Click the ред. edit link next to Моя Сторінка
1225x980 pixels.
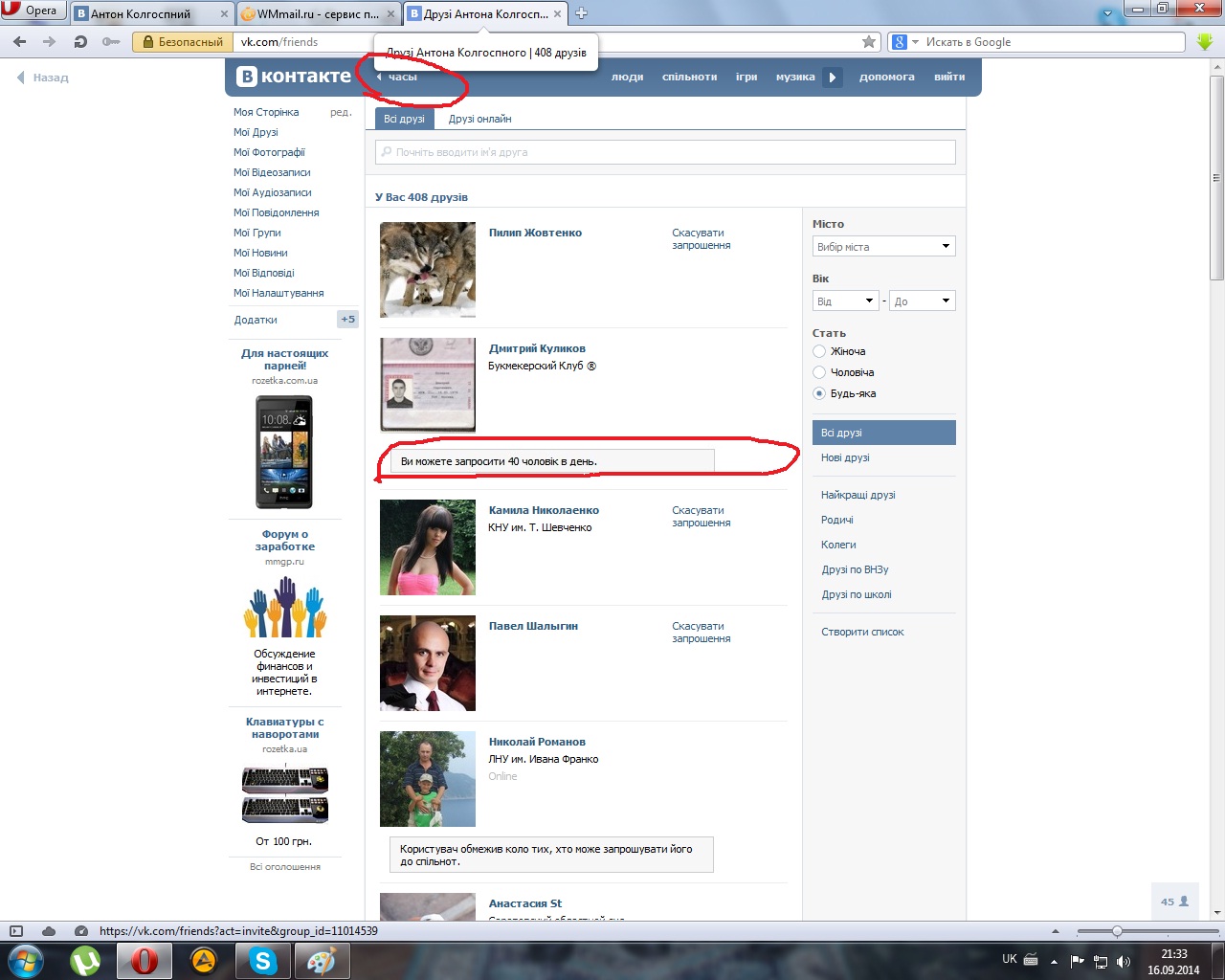pos(341,112)
